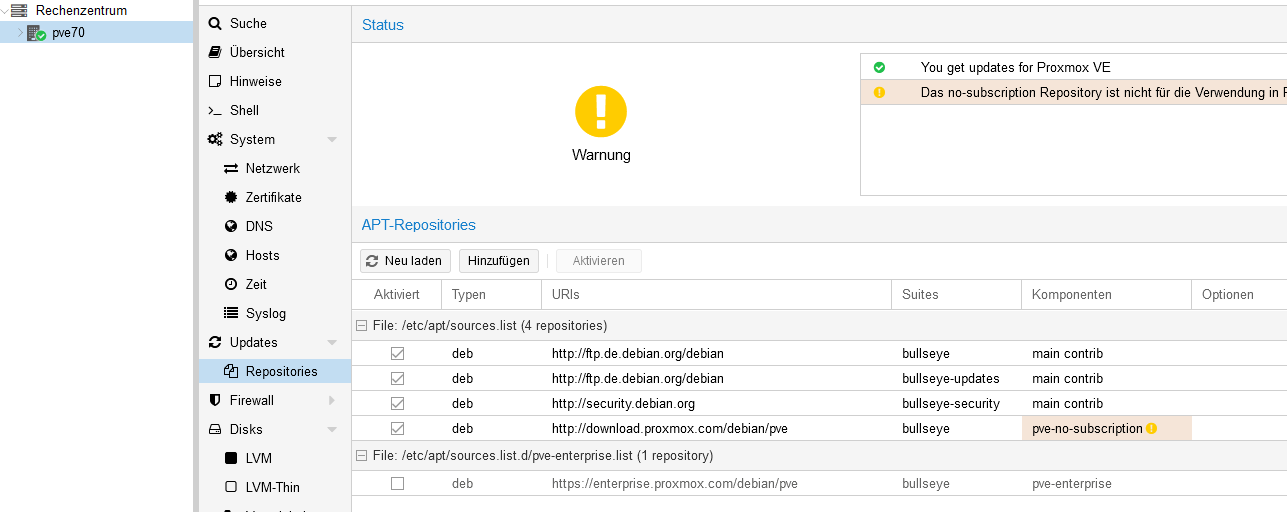
Task: Click the Übersicht book icon
Action: [214, 52]
